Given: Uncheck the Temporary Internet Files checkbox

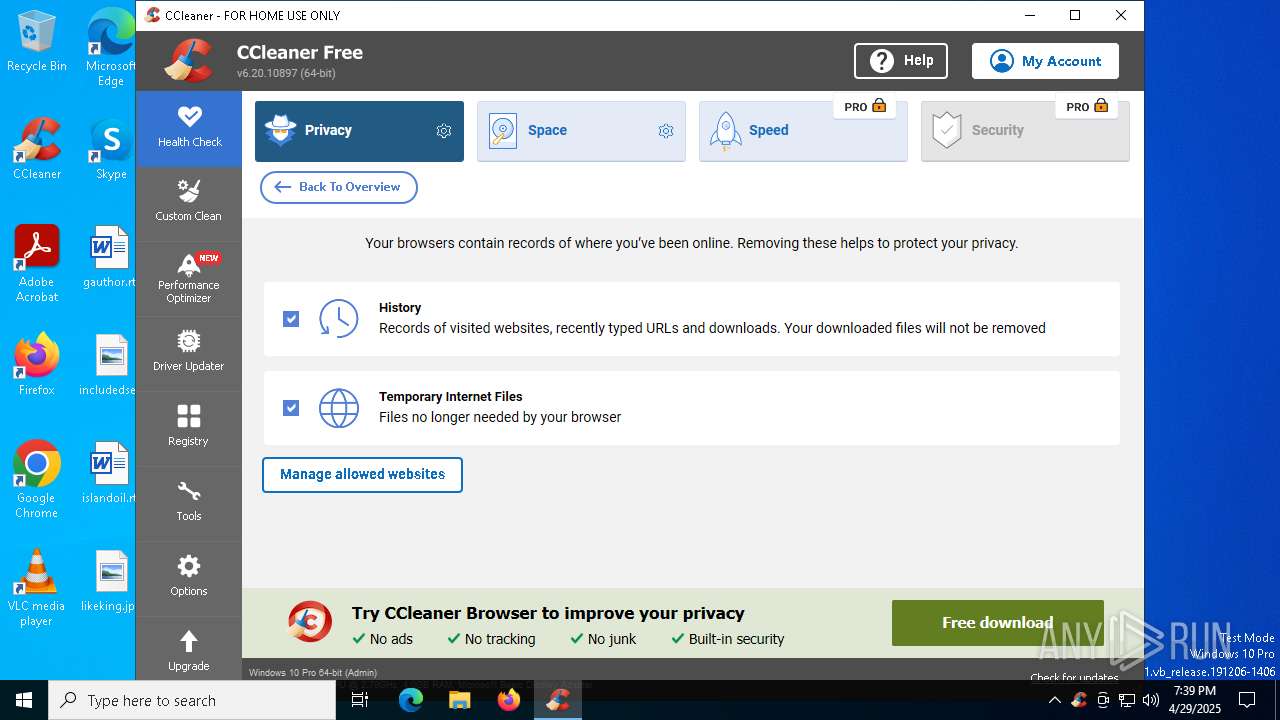Looking at the screenshot, I should pos(291,408).
